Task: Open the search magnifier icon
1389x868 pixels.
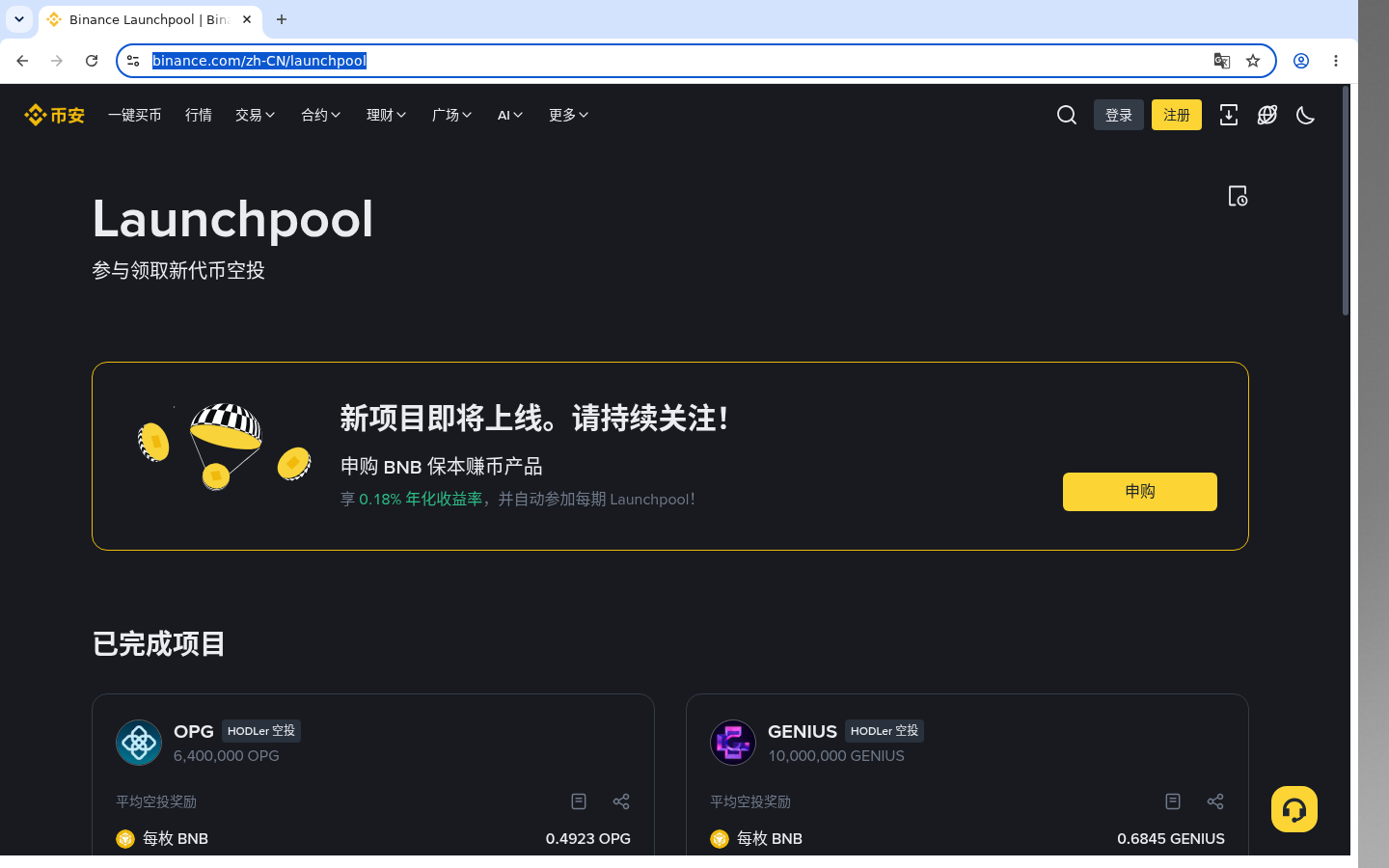Action: coord(1067,115)
